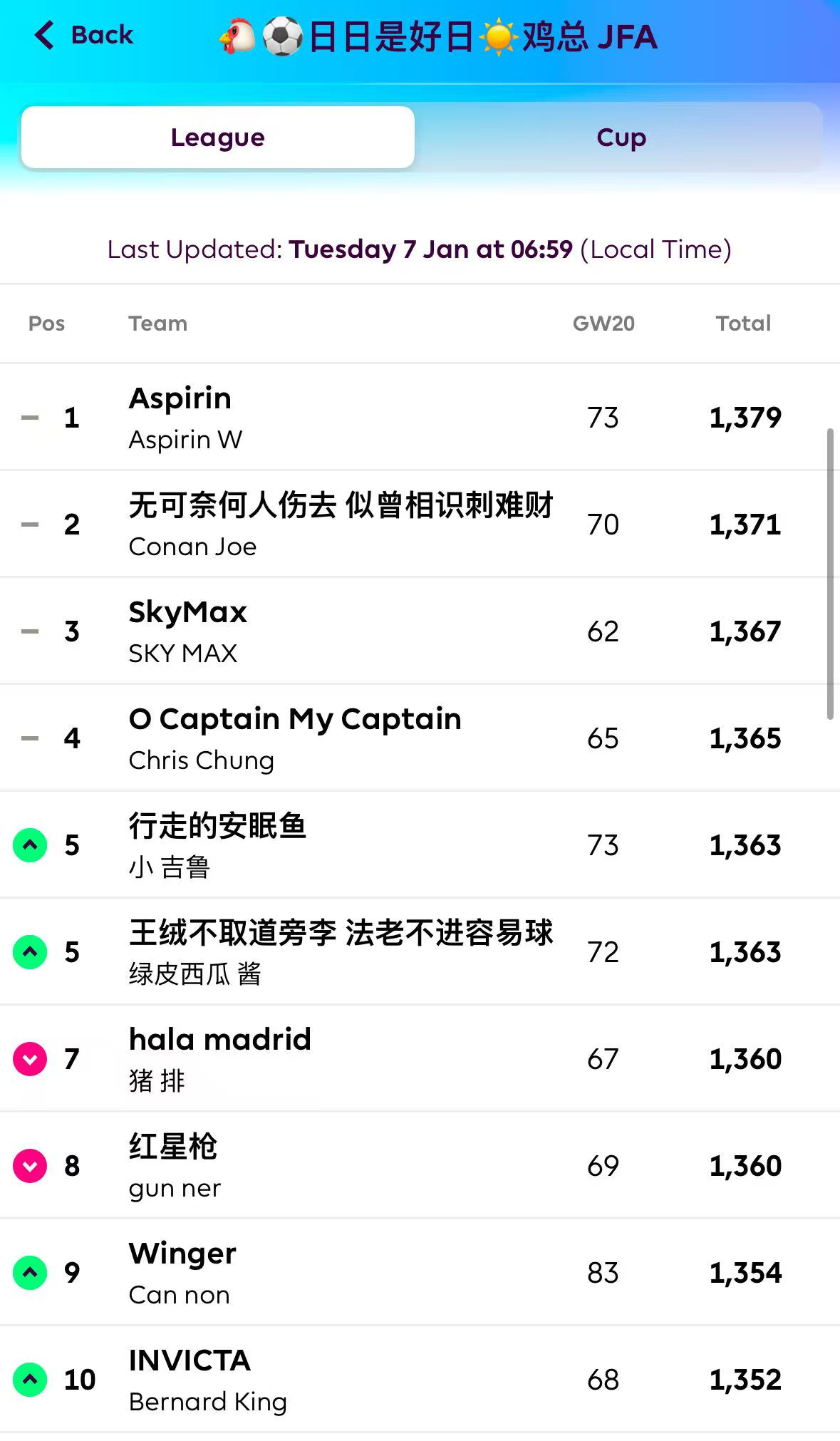Screen dimensions: 840x1441
Task: Click the green up arrow beside 行走的安眠鱼
Action: tap(30, 845)
